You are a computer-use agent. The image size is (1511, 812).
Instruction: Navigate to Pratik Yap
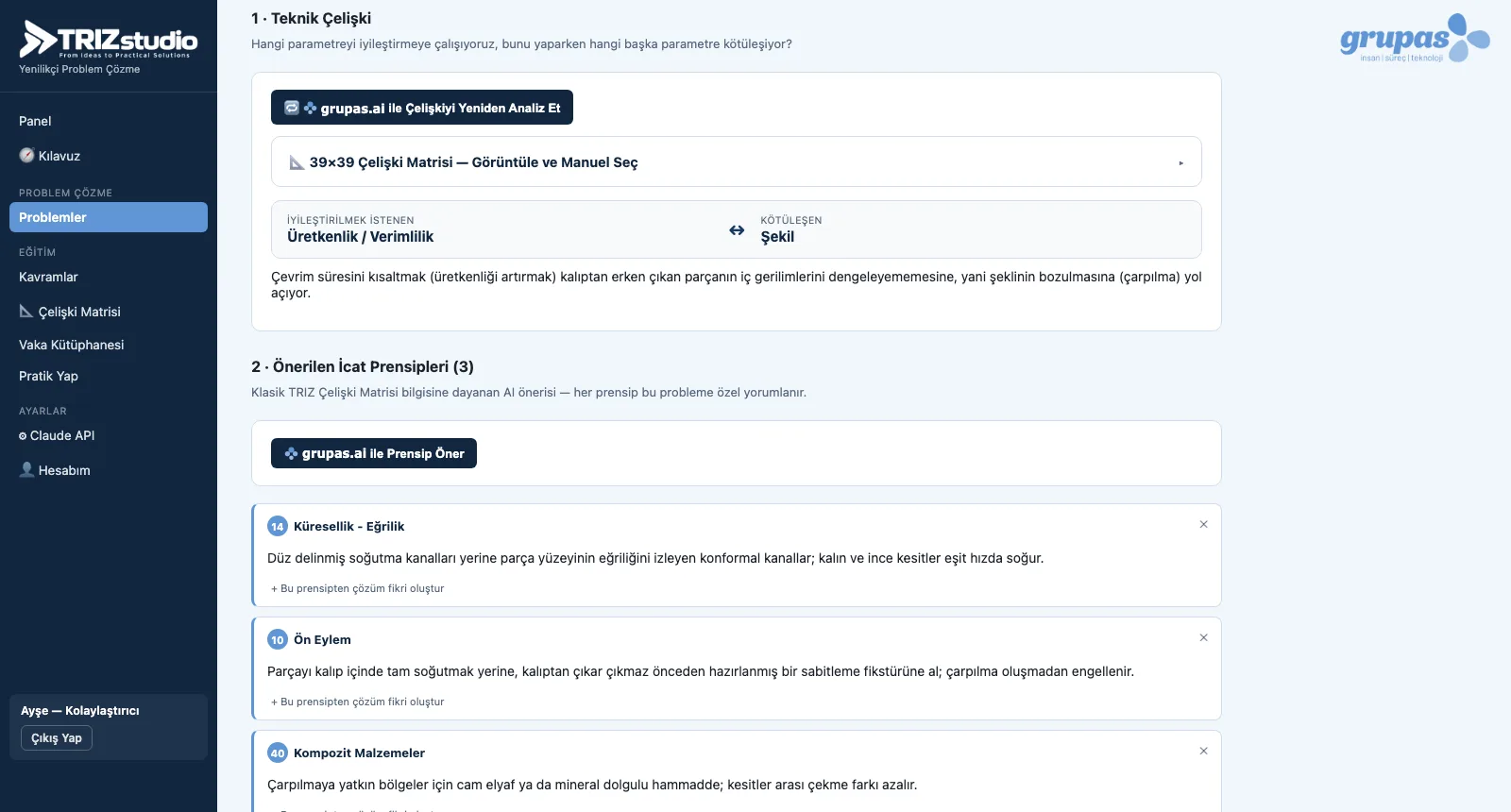point(48,376)
